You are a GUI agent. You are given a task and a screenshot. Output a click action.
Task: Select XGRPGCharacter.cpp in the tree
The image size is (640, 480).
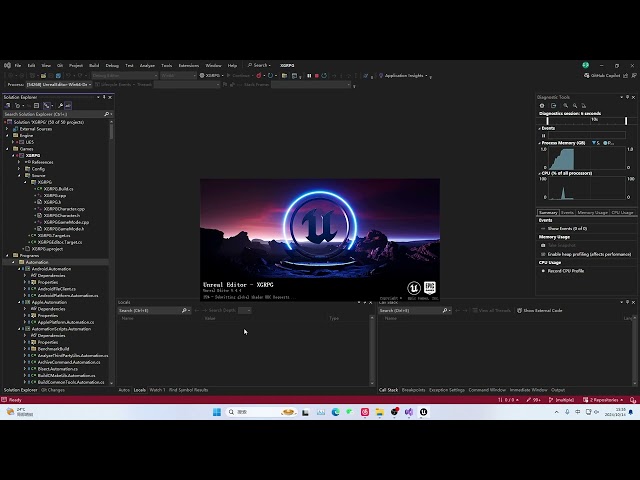[64, 209]
